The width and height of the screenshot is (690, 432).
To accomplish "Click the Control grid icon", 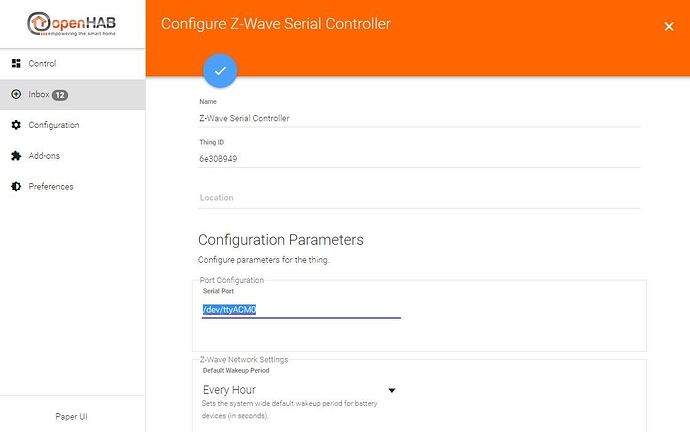I will point(16,63).
